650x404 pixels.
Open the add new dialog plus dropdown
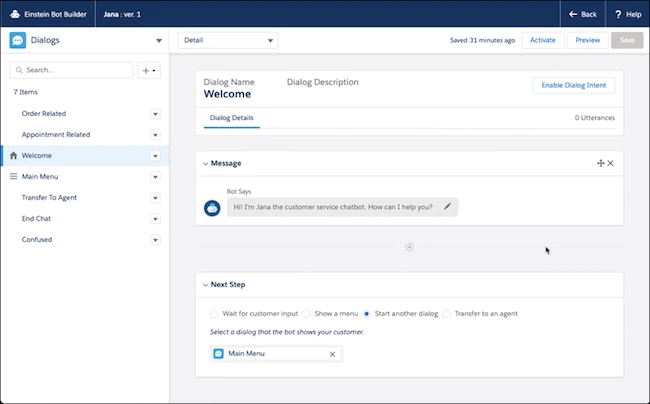(x=149, y=70)
